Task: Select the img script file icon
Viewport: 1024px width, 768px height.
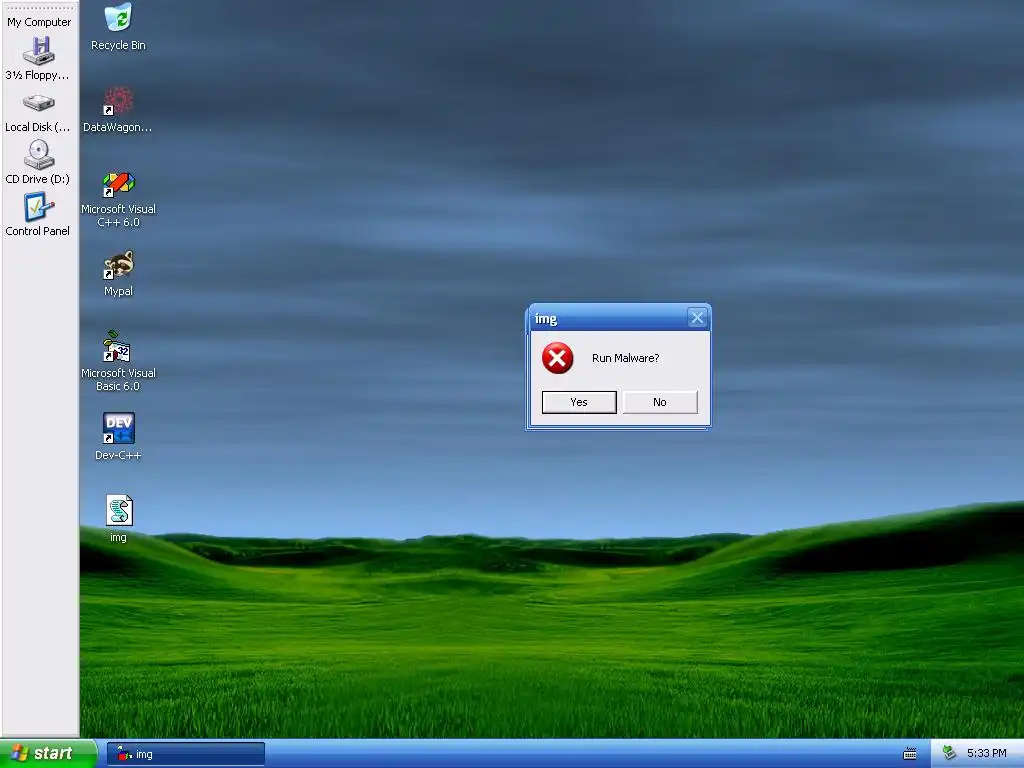Action: click(x=119, y=519)
